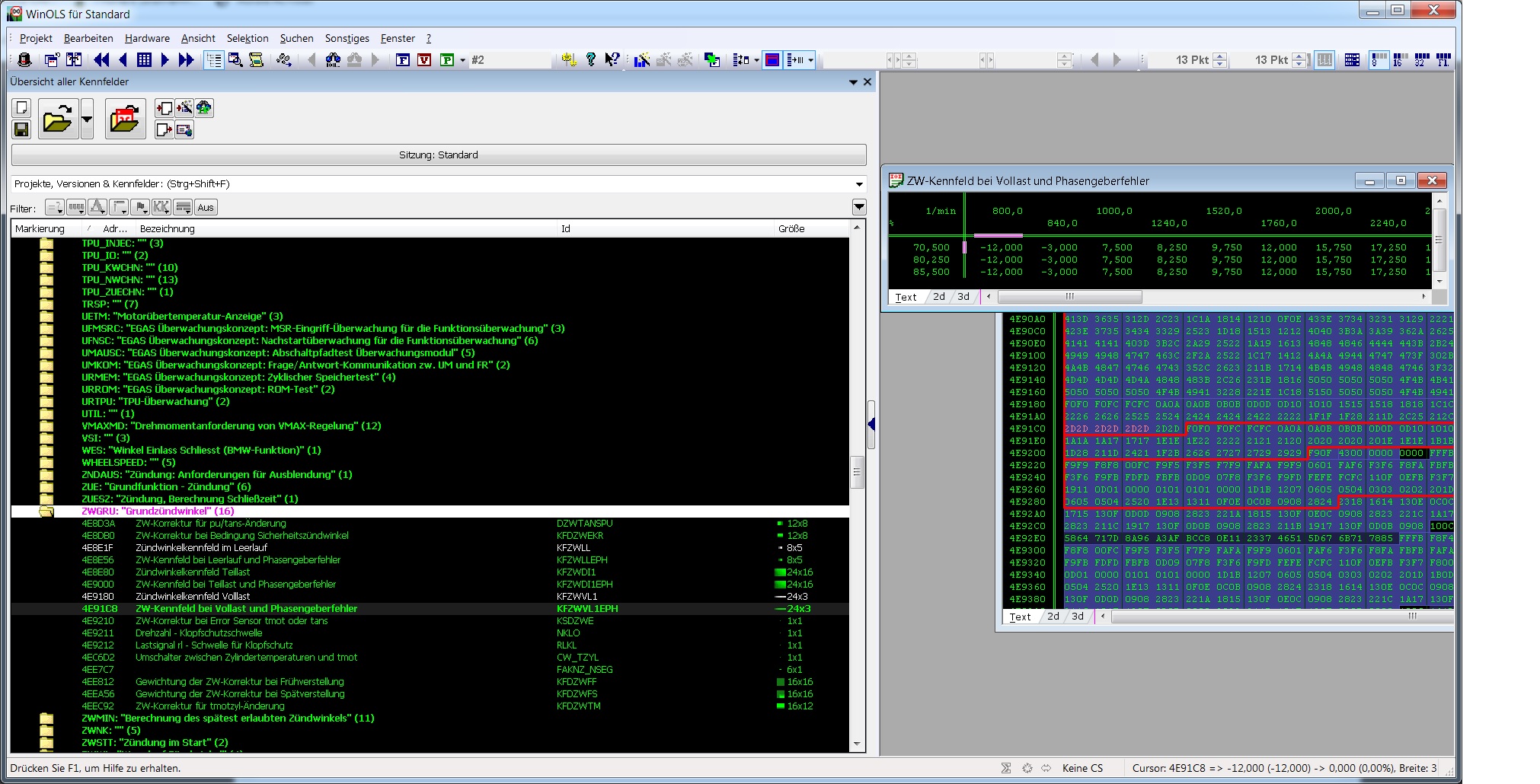Toggle 8-bit display mode
Image resolution: width=1540 pixels, height=784 pixels.
1379,59
